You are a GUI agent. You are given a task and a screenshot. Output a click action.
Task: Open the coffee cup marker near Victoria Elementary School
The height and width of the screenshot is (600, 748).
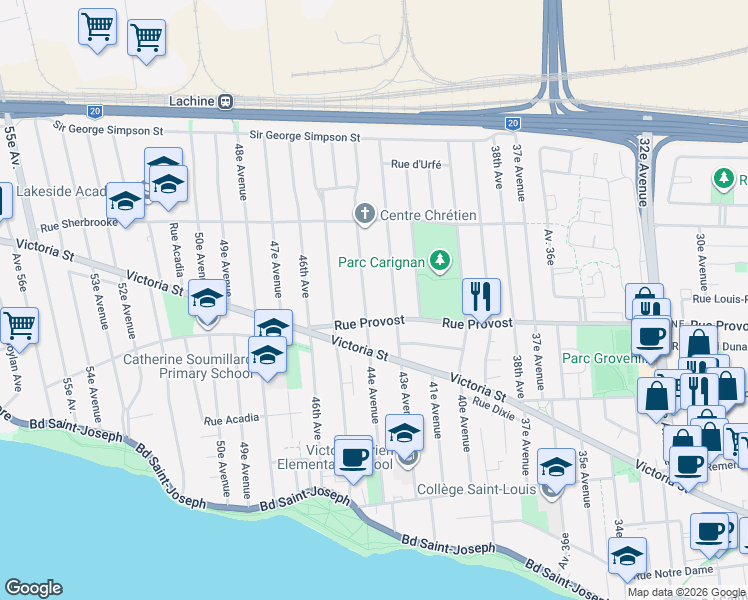click(353, 459)
